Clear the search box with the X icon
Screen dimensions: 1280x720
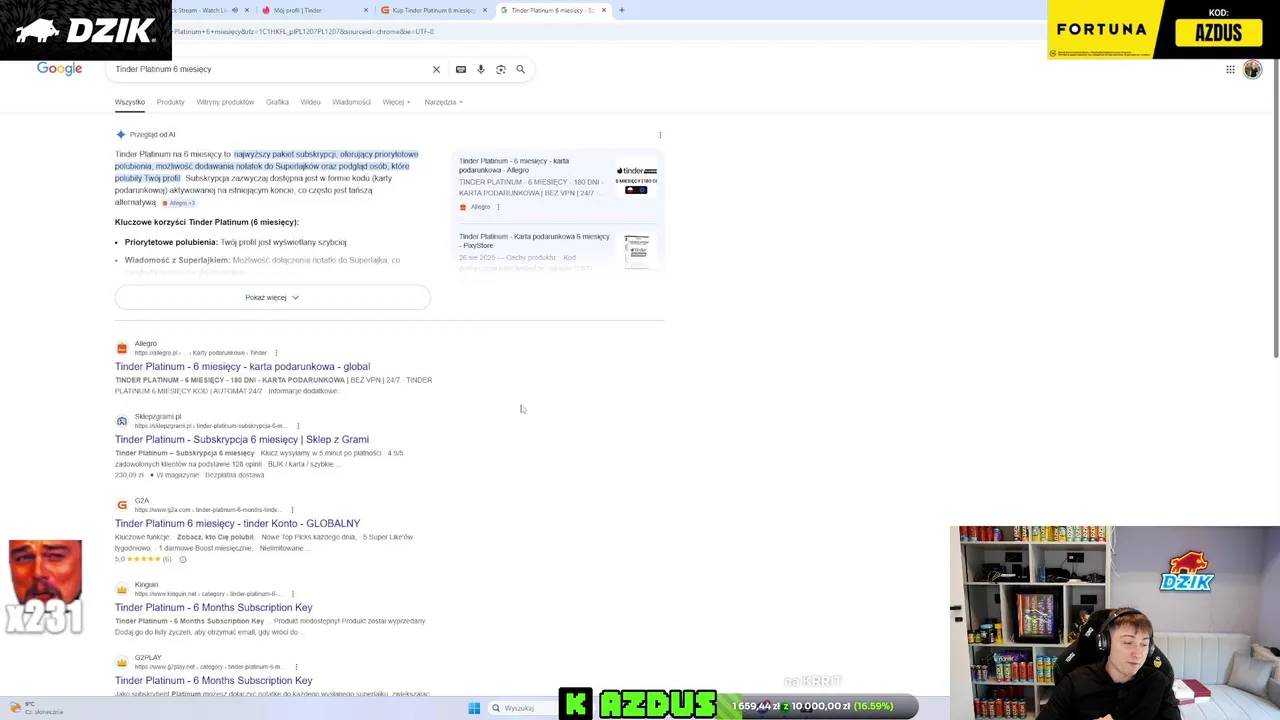coord(436,69)
